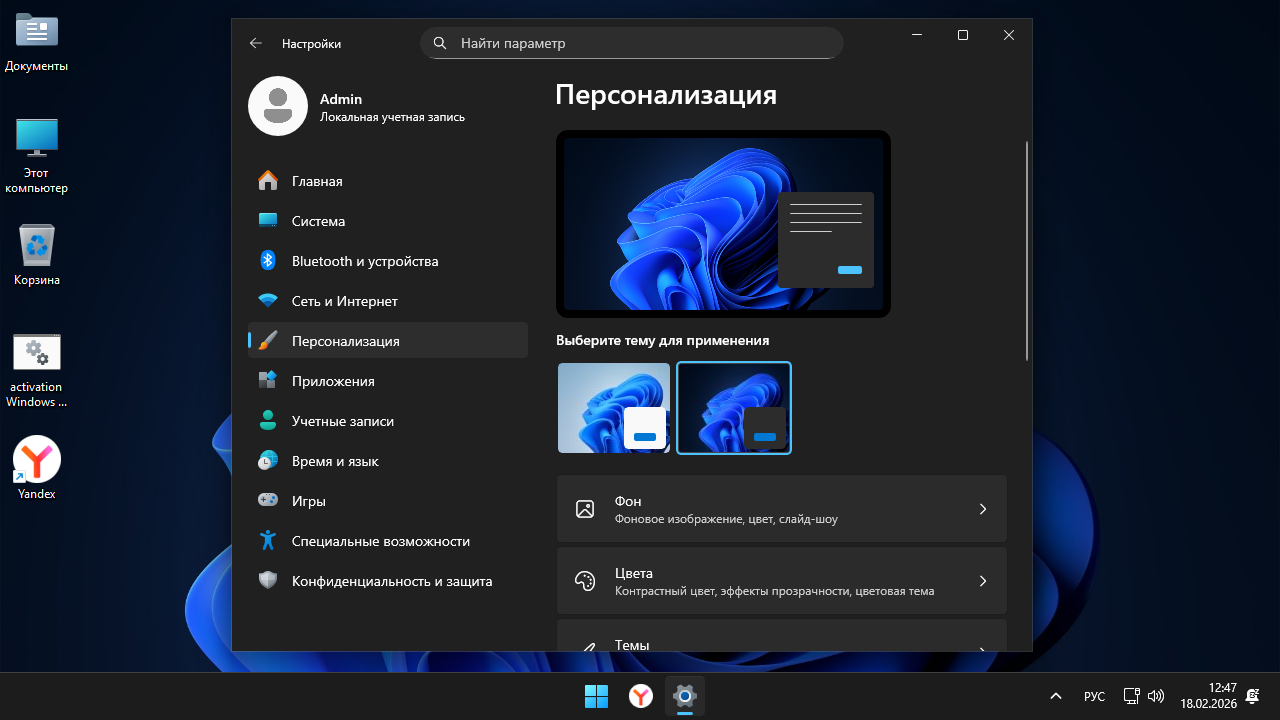The image size is (1280, 720).
Task: Click the Найти параметр search field
Action: [x=640, y=43]
